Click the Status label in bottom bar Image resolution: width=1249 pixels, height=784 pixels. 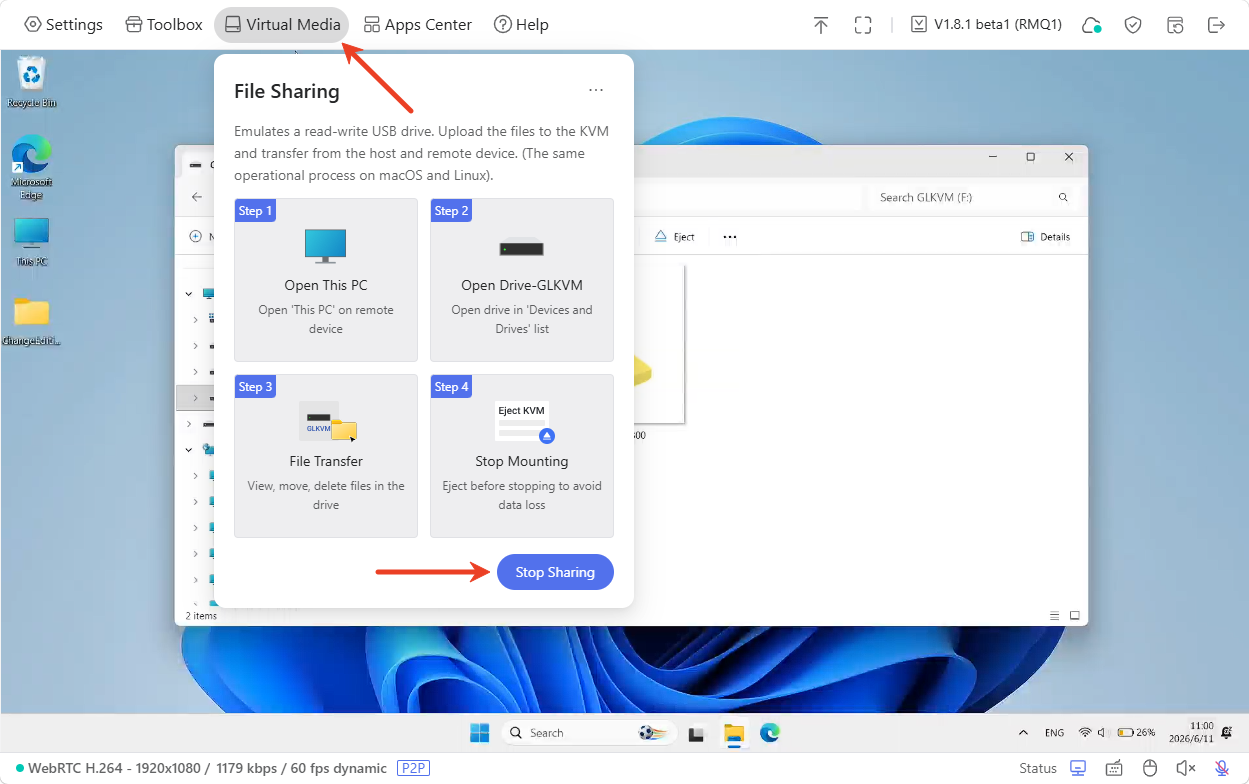click(x=1038, y=768)
